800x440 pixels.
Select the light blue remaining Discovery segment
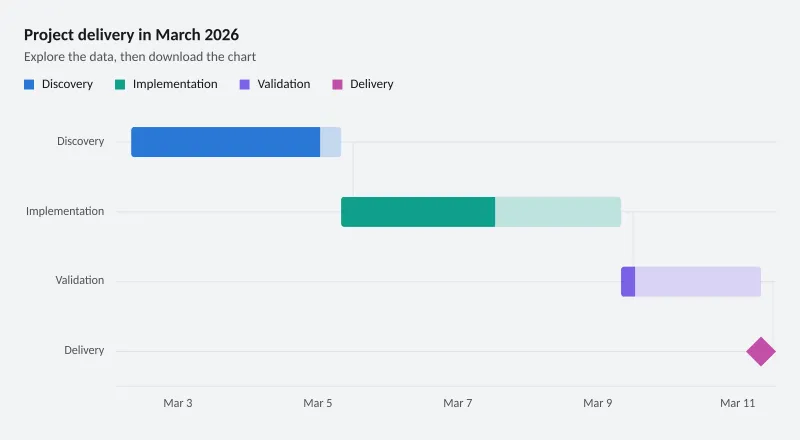tap(331, 142)
